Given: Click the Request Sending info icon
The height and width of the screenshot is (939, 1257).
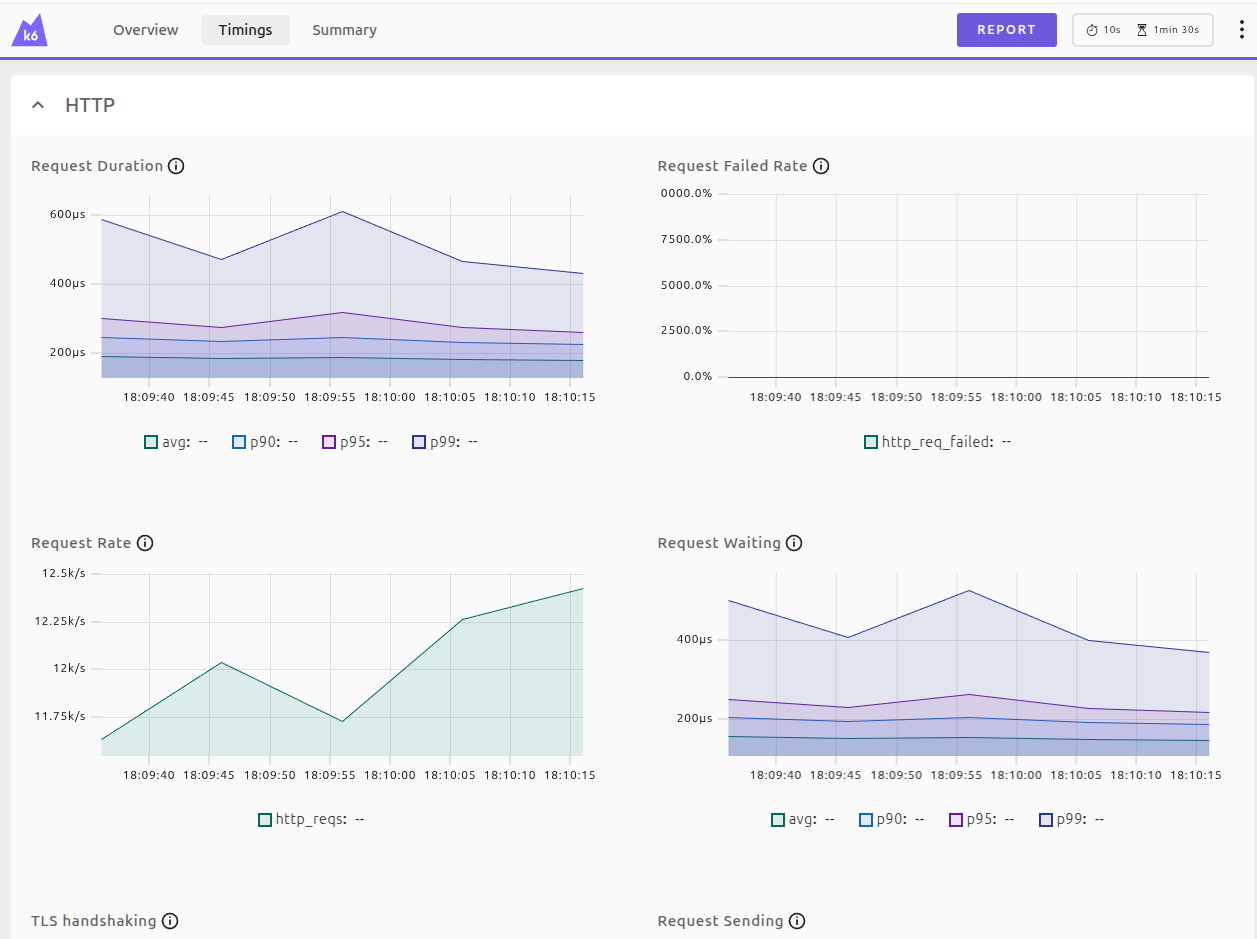Looking at the screenshot, I should click(x=797, y=921).
